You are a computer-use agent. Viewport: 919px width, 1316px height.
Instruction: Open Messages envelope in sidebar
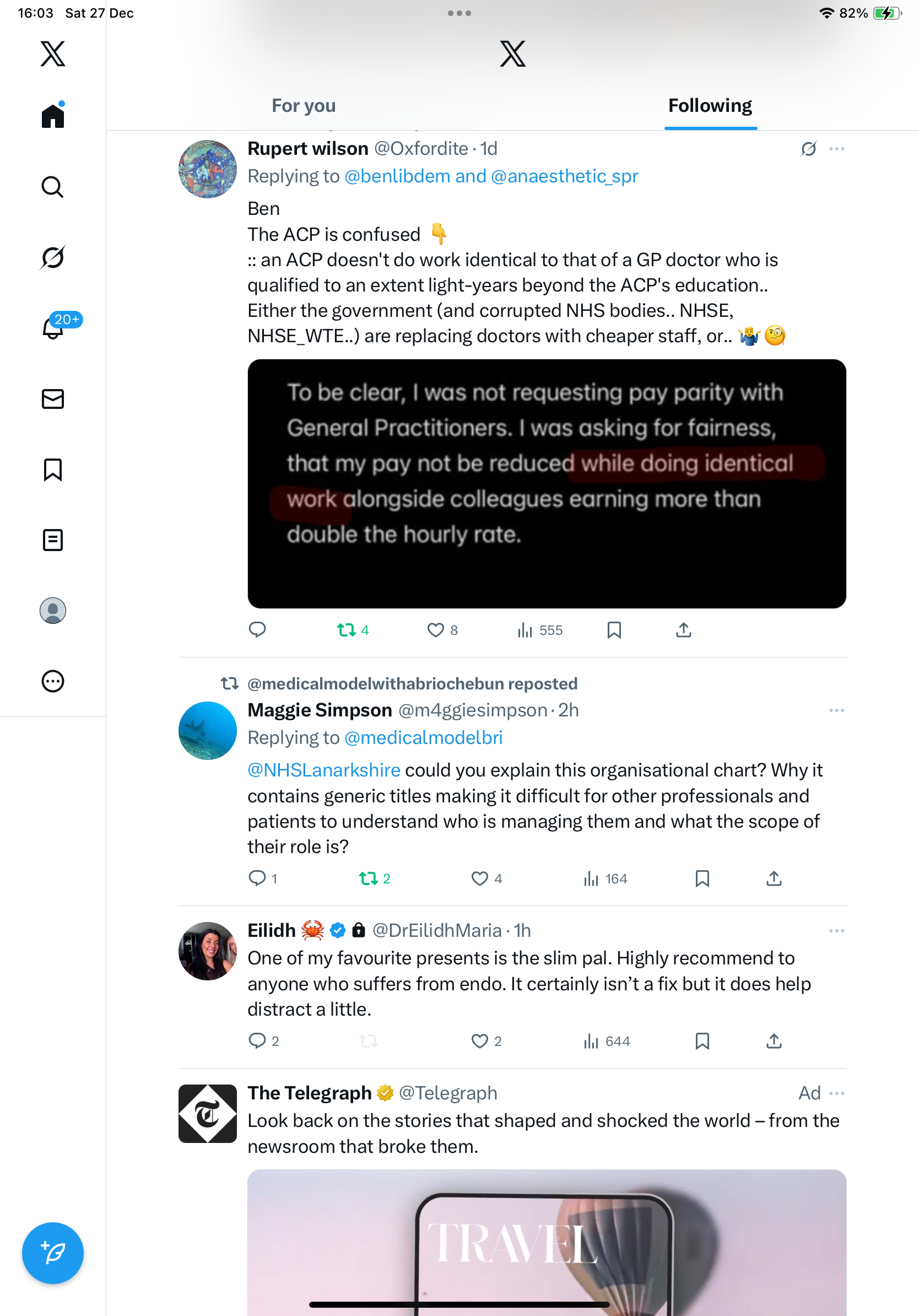53,399
